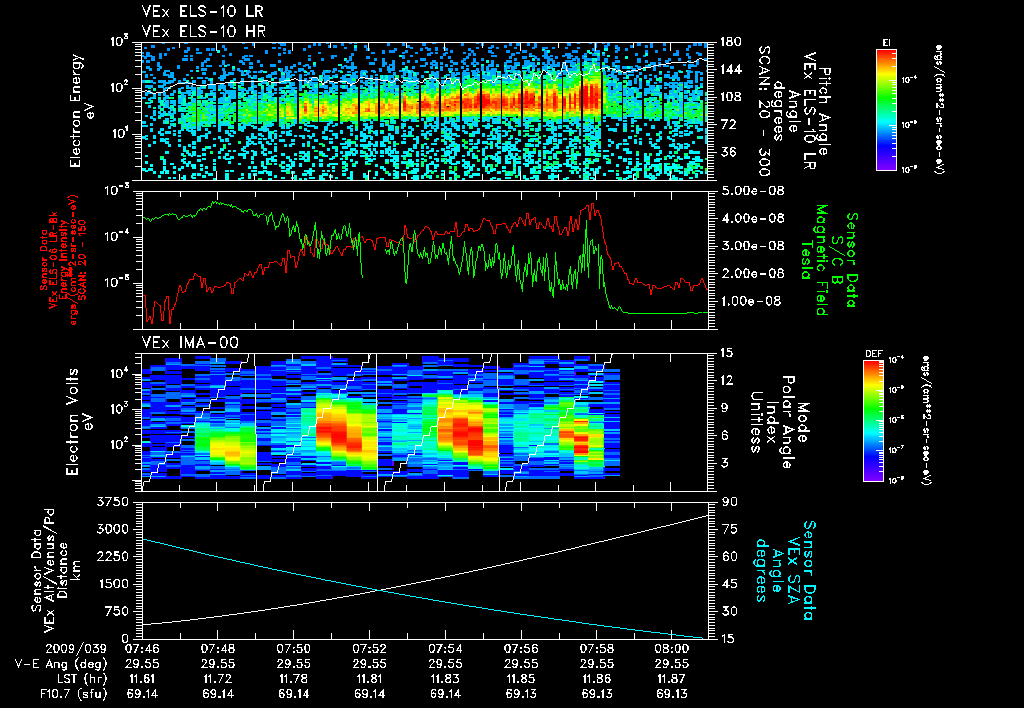The image size is (1024, 708).
Task: Click the '2009/039' date label
Action: tap(76, 649)
